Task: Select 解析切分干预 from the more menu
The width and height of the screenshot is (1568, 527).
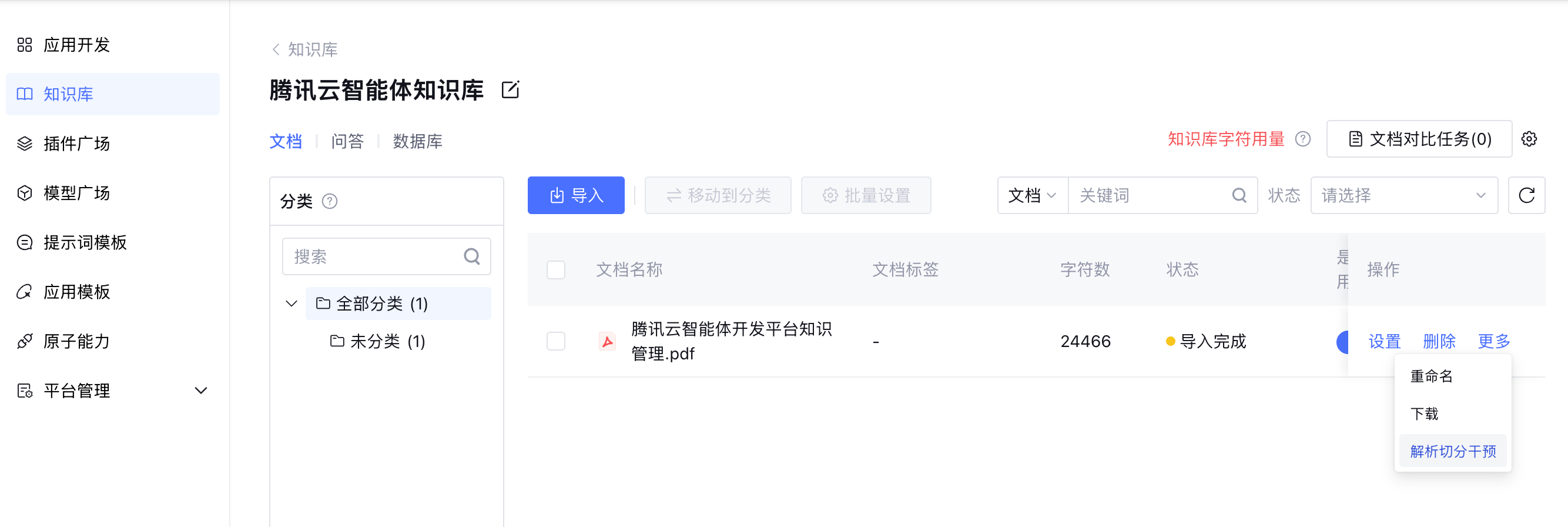Action: click(x=1452, y=452)
